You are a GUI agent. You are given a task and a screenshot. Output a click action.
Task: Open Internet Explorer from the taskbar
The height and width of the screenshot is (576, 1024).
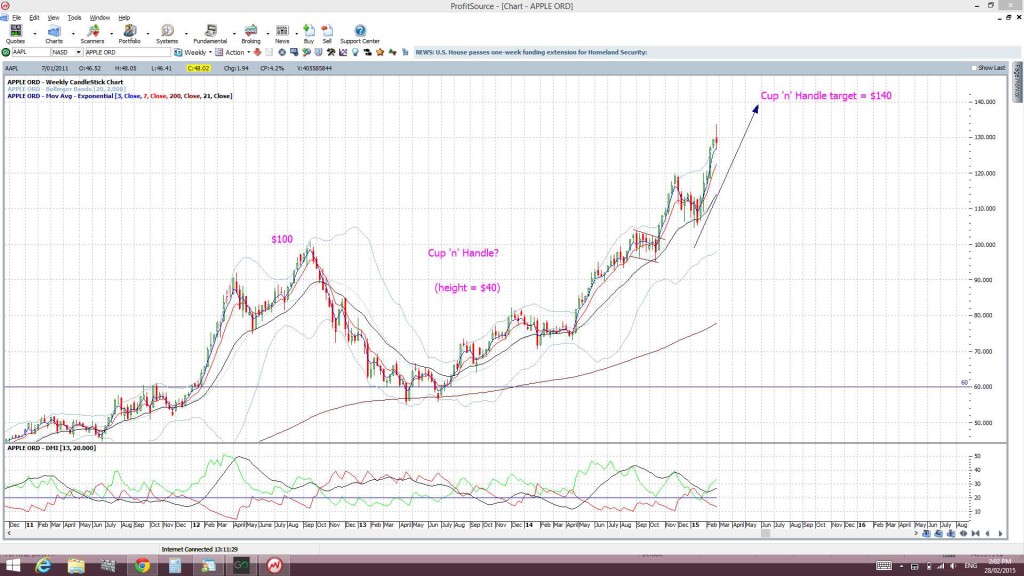click(x=43, y=566)
